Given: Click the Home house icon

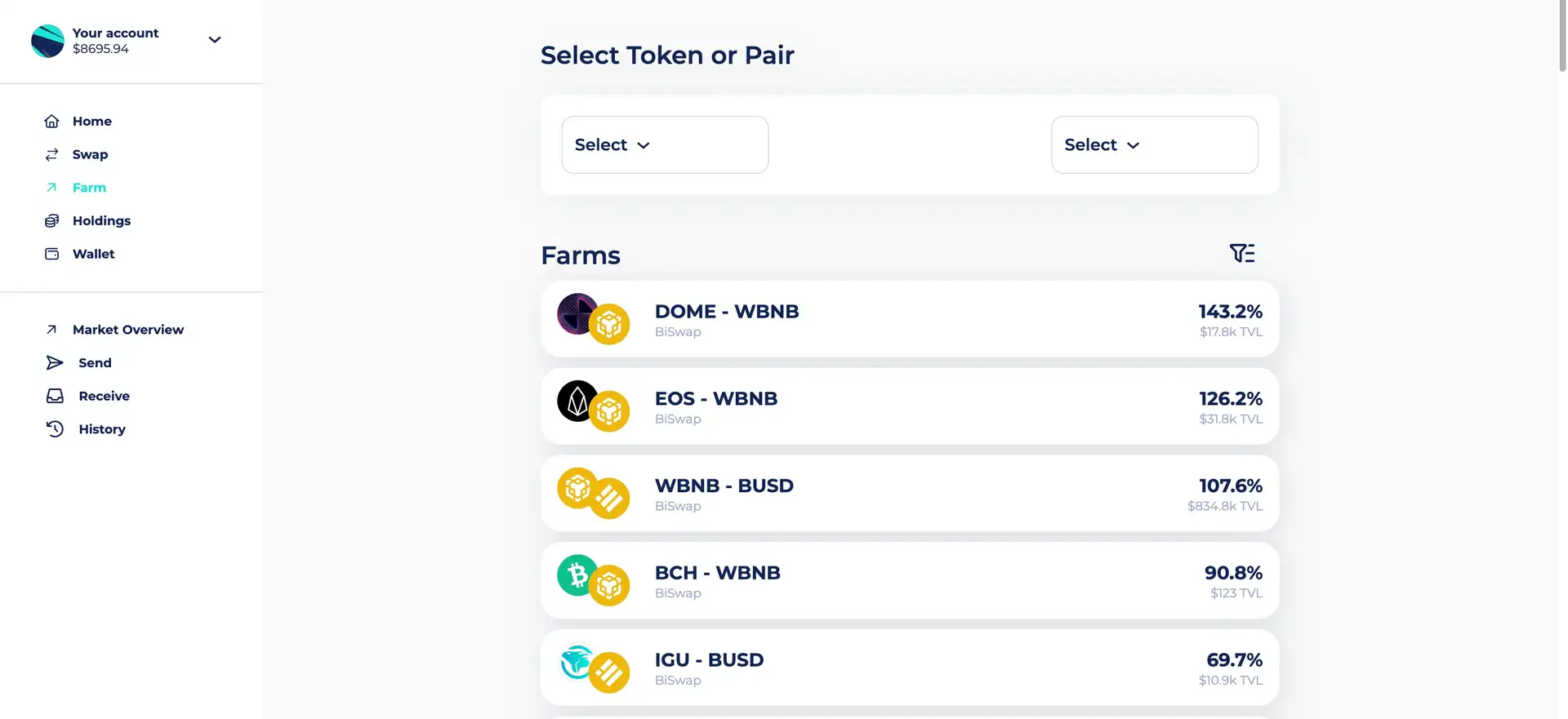Looking at the screenshot, I should click(x=51, y=122).
